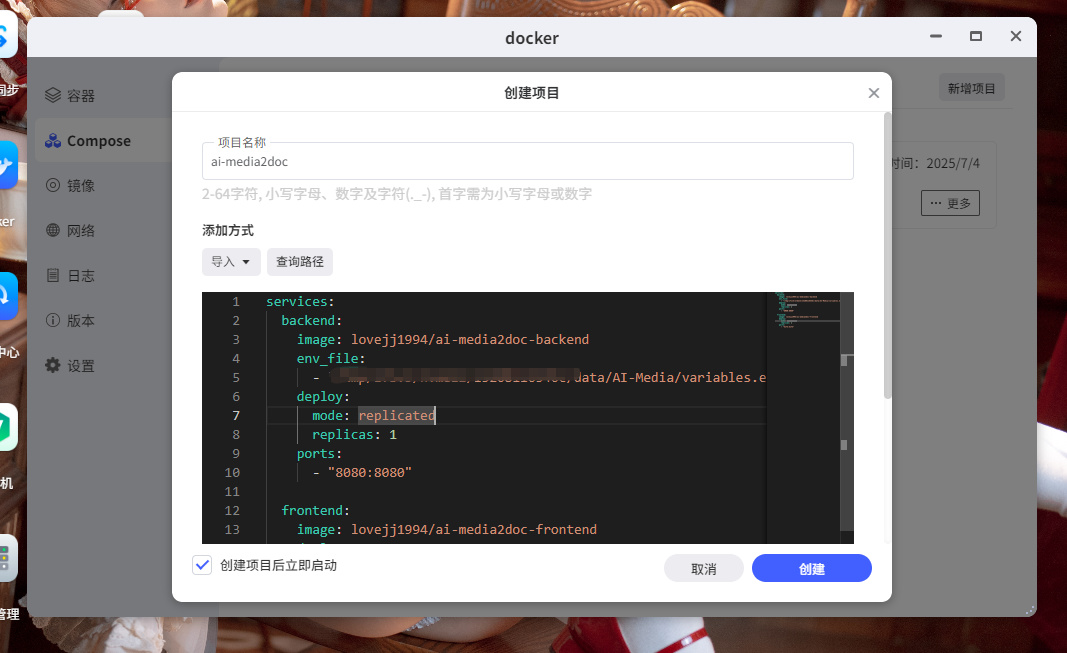Image resolution: width=1067 pixels, height=653 pixels.
Task: Click the 'services:' line in the editor
Action: pyautogui.click(x=300, y=301)
